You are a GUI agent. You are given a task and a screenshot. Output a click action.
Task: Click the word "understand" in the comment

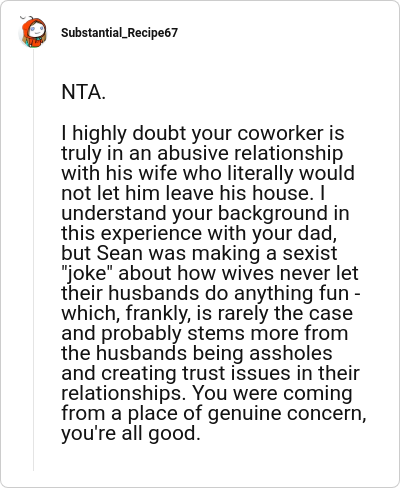click(114, 213)
